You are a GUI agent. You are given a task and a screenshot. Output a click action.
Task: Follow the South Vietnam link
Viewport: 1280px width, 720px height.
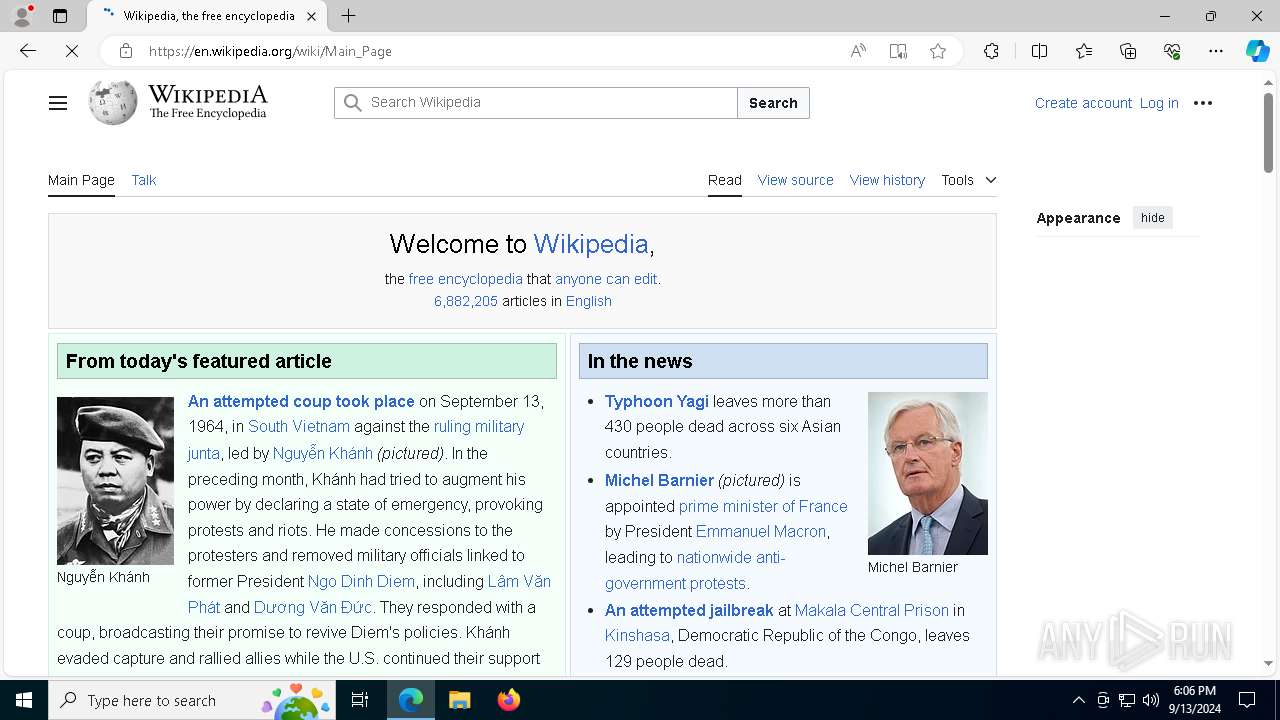point(299,426)
